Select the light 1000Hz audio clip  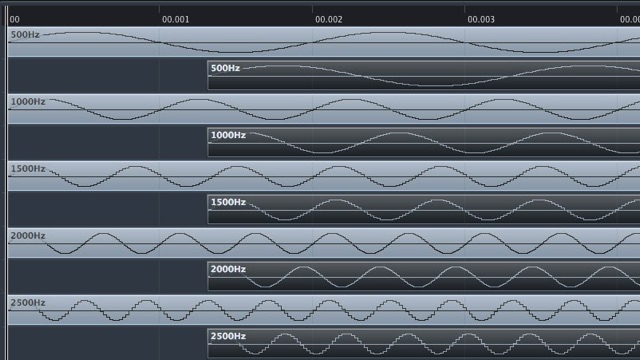pyautogui.click(x=324, y=109)
